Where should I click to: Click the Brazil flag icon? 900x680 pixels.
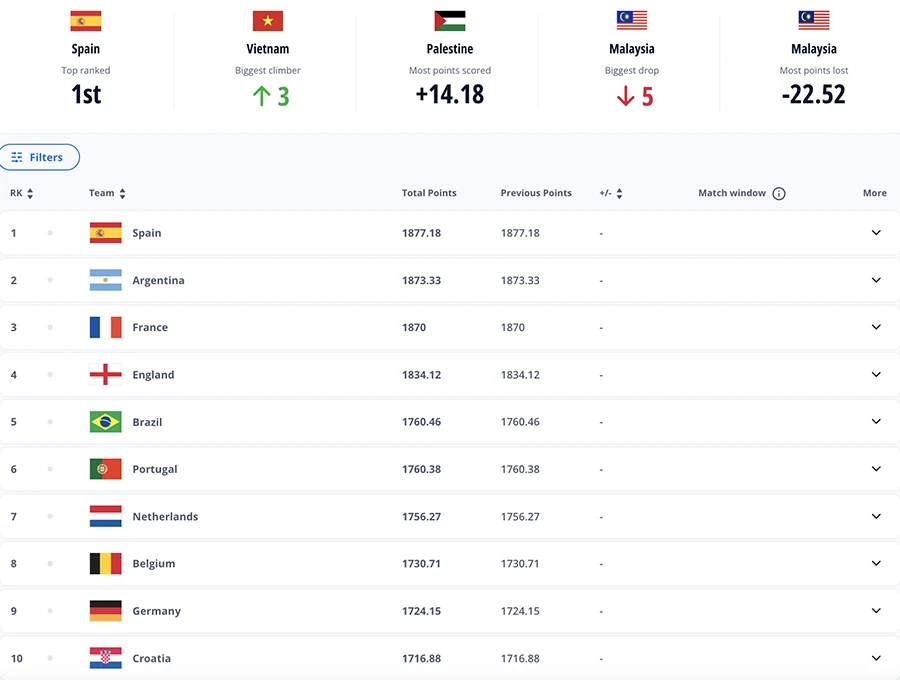[x=105, y=422]
